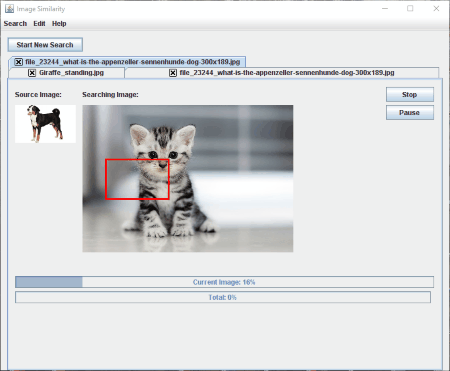Open the Help menu
This screenshot has height=371, width=450.
tap(59, 24)
